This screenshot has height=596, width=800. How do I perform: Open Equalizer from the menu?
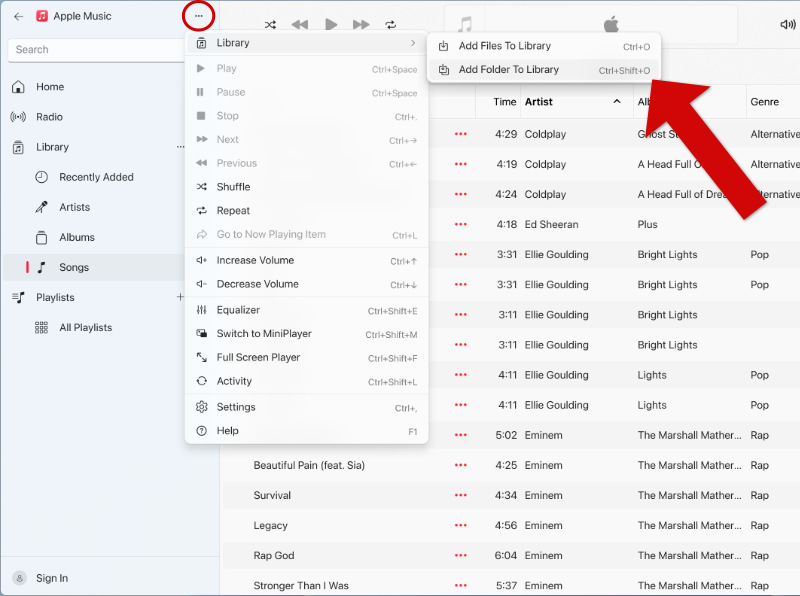[x=306, y=310]
